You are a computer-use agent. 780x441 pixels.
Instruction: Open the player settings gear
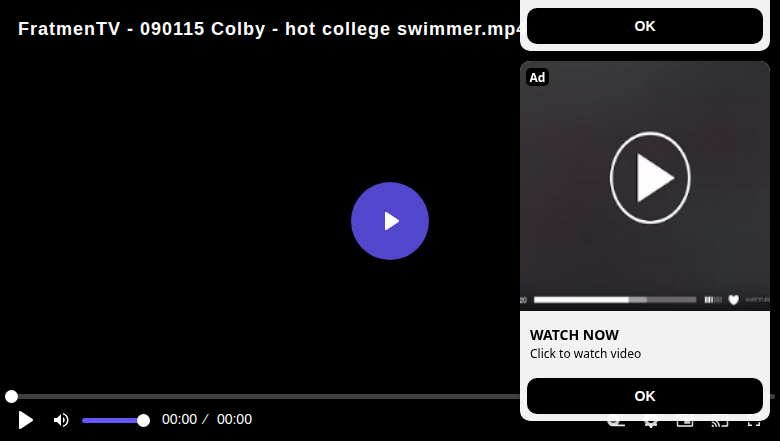[x=651, y=423]
